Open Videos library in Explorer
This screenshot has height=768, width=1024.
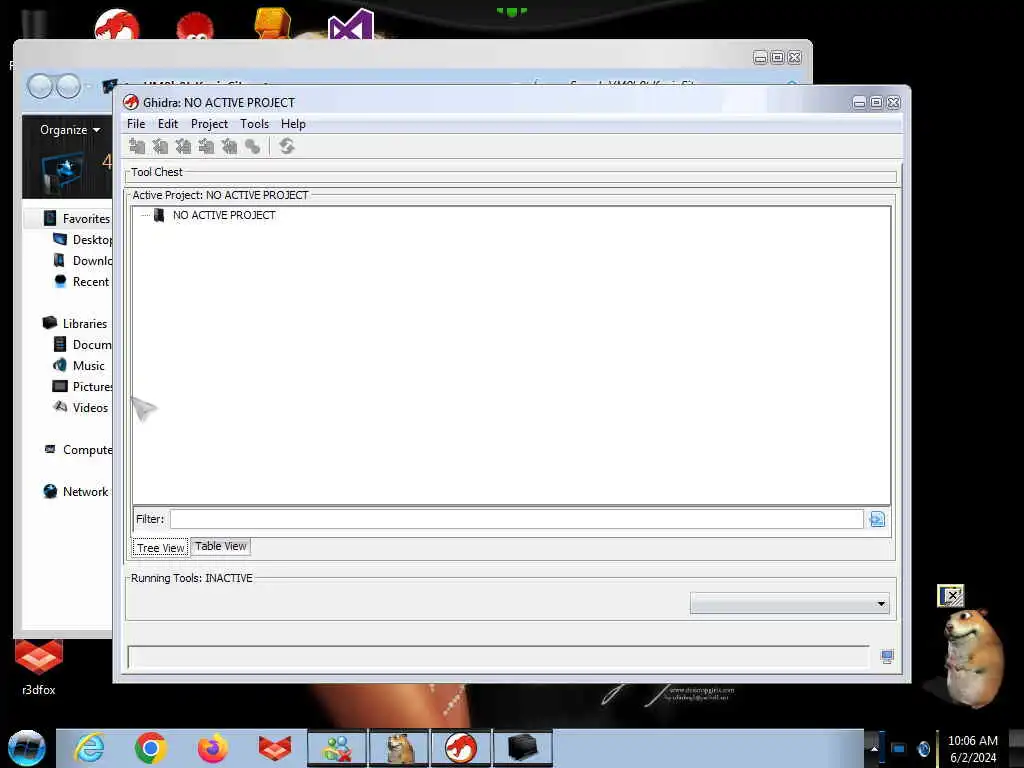[90, 408]
